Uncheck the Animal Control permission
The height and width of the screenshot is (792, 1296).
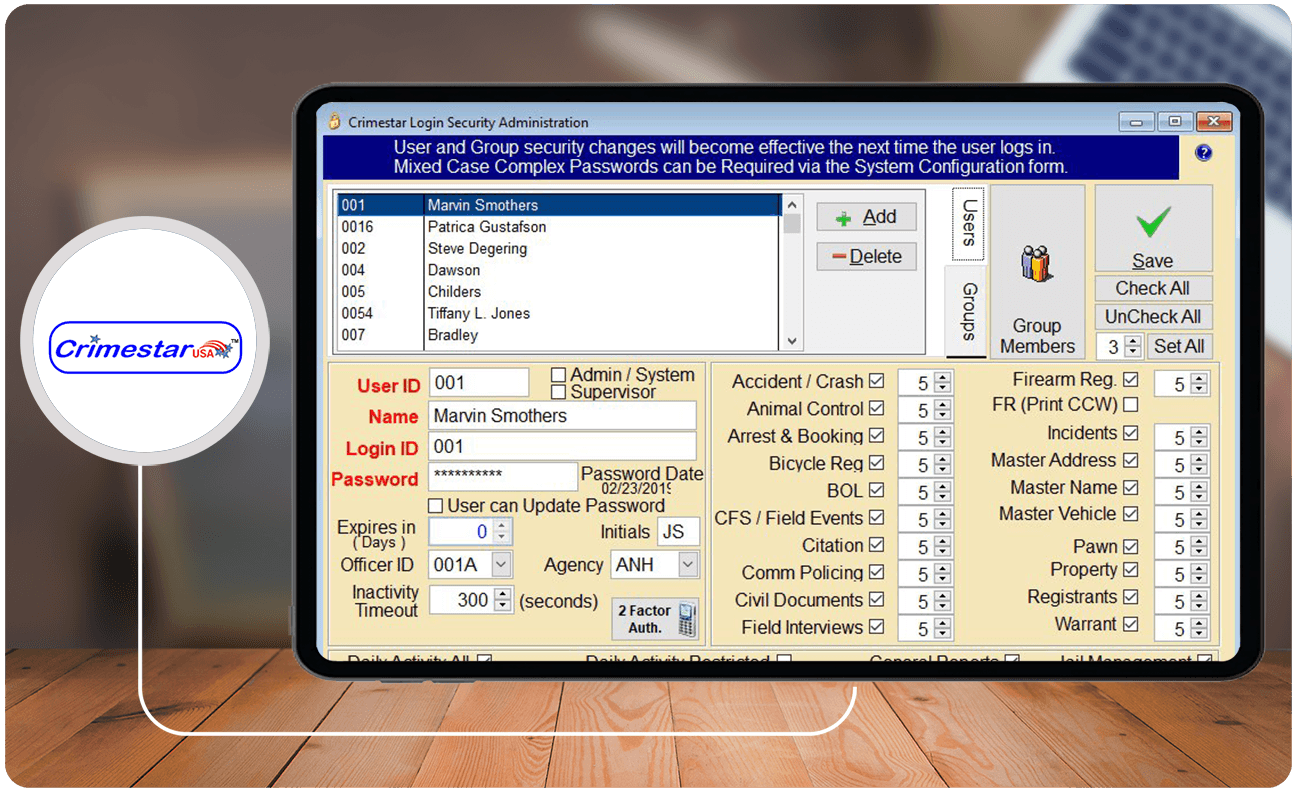pos(877,408)
